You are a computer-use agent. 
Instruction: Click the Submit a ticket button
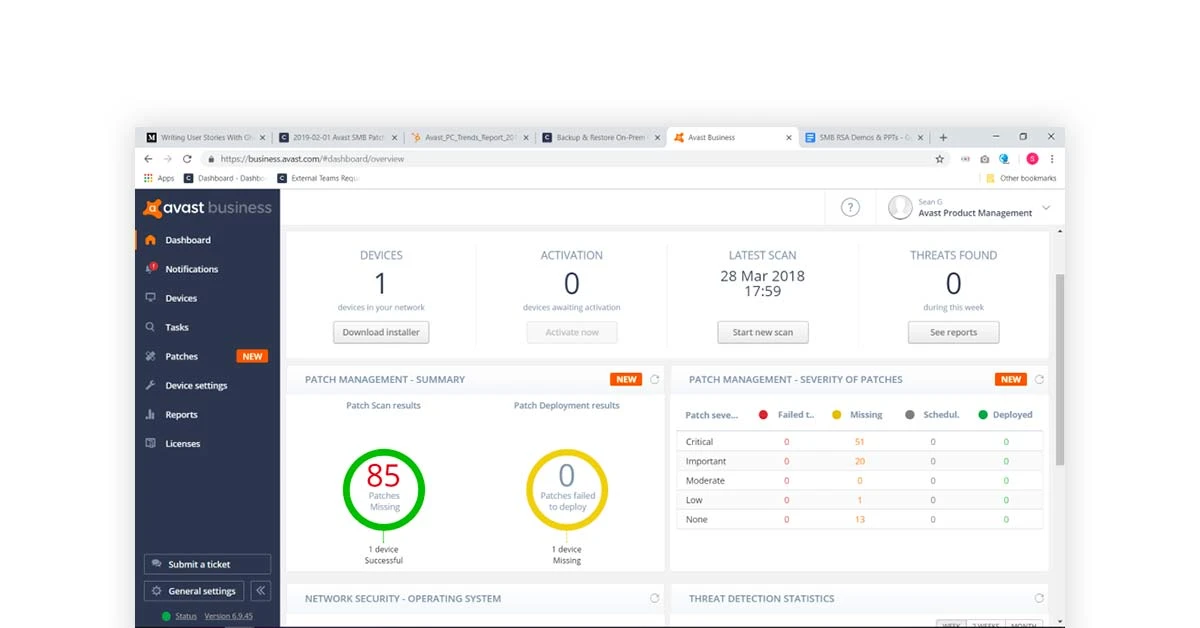(x=207, y=564)
